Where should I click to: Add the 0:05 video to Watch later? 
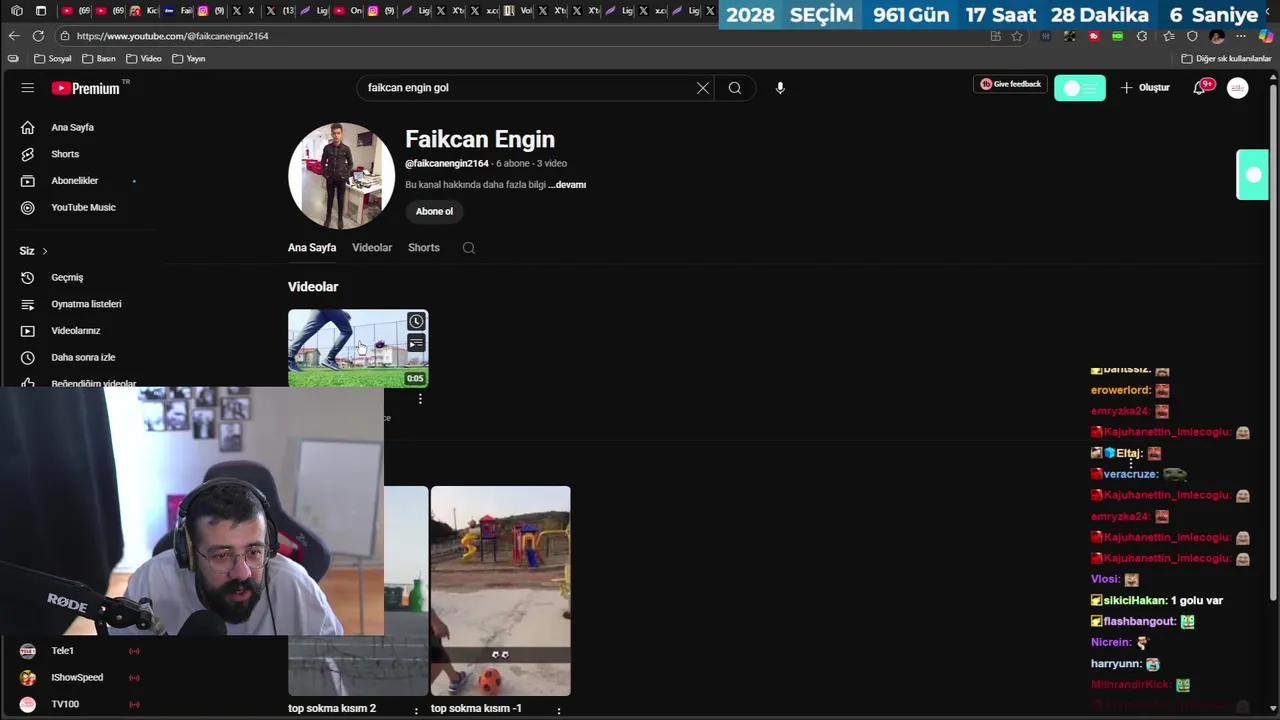tap(416, 321)
